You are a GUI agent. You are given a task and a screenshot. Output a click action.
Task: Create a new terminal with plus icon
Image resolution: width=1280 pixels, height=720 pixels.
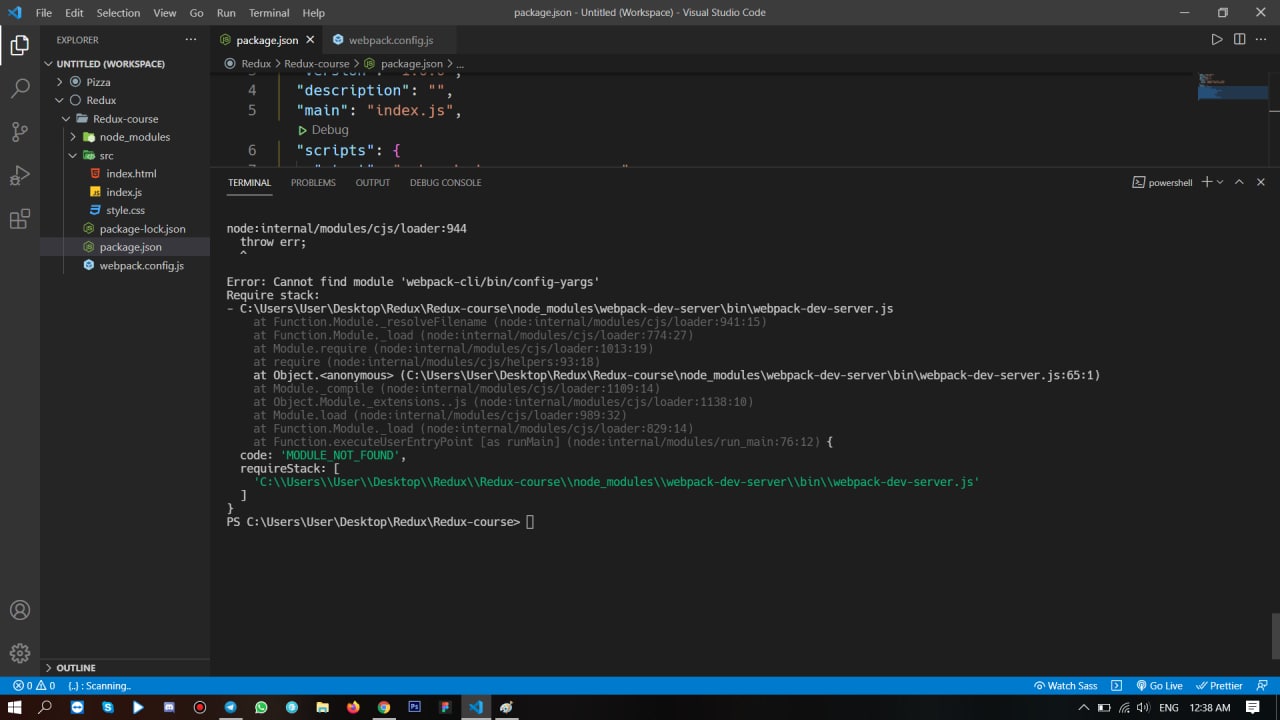tap(1206, 182)
